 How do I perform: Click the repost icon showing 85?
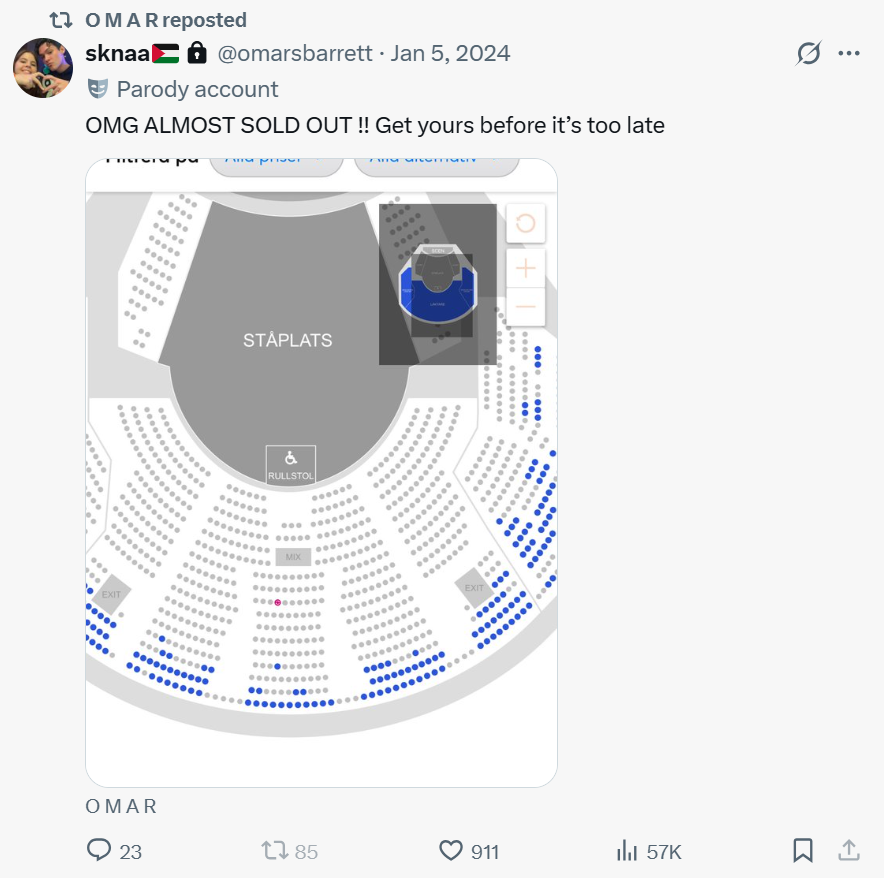pyautogui.click(x=274, y=850)
